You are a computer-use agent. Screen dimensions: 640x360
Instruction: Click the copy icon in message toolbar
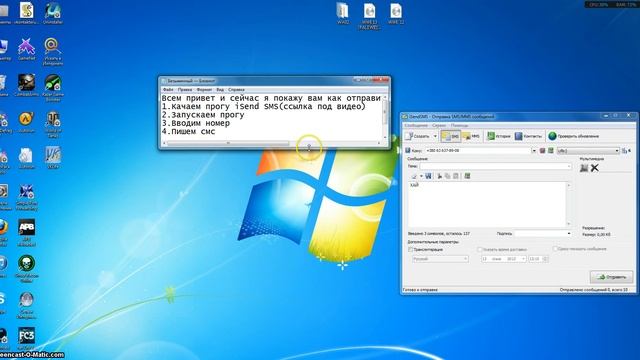point(448,176)
